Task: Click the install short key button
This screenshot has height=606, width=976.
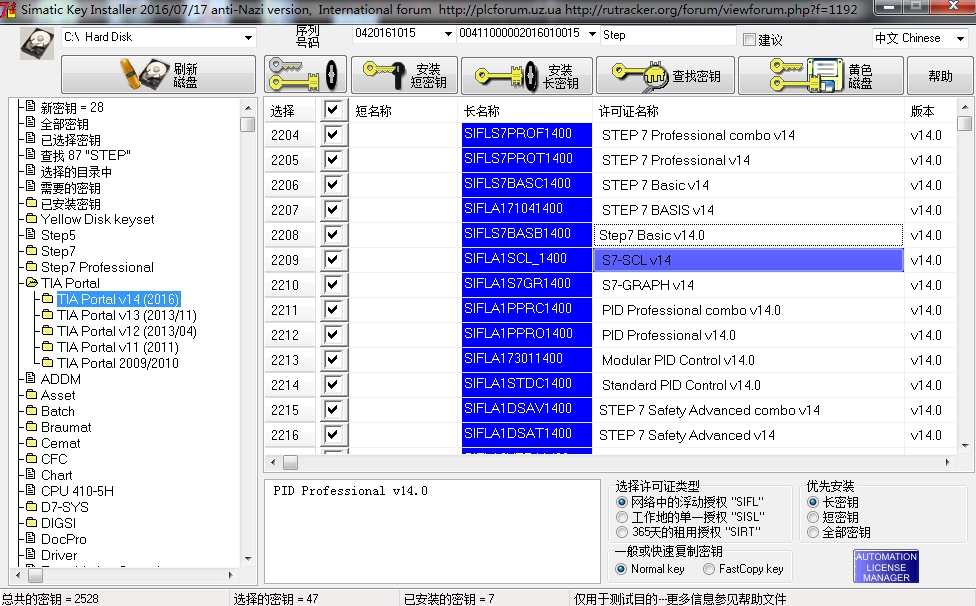Action: click(404, 75)
